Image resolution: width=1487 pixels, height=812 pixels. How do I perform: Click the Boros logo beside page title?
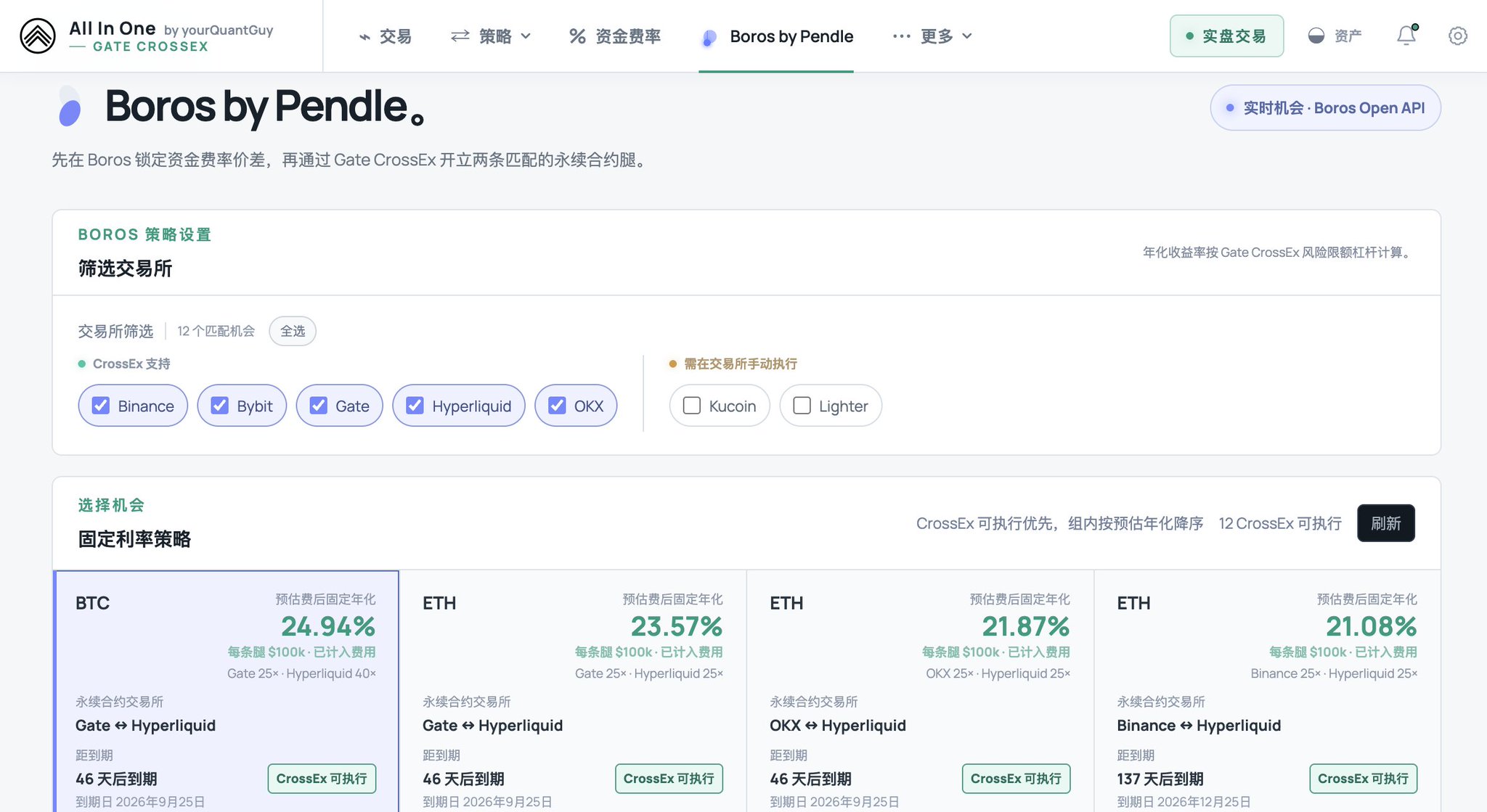point(70,107)
